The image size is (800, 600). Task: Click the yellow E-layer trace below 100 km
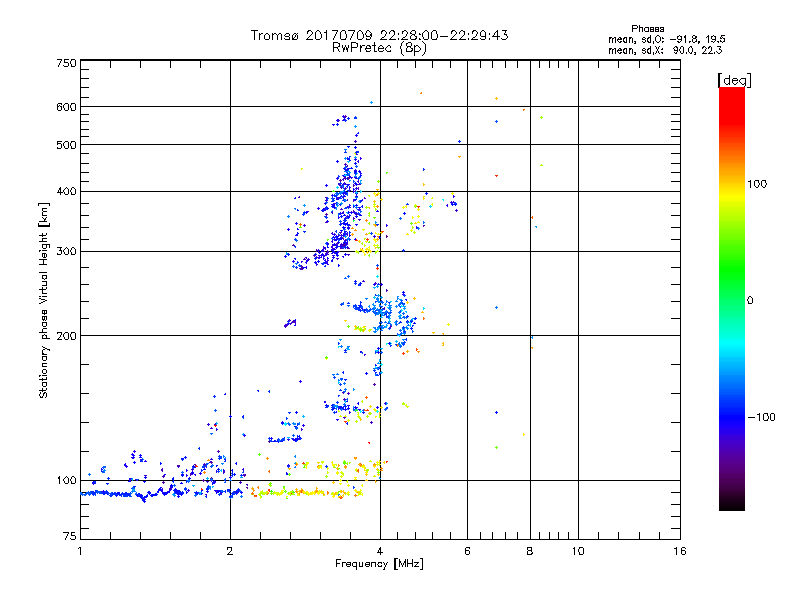[x=306, y=492]
